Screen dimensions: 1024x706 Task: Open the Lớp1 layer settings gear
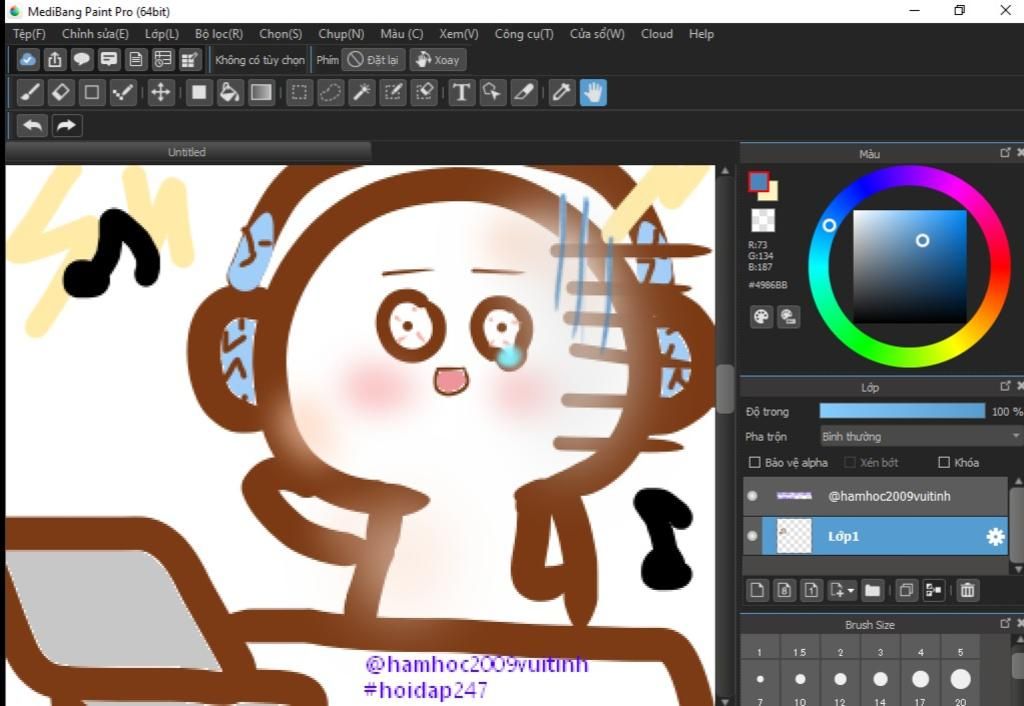point(995,536)
